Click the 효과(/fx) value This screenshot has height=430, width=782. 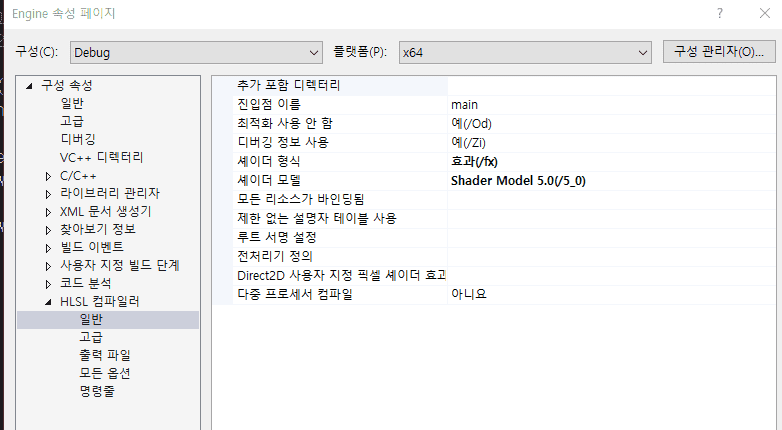tap(474, 162)
